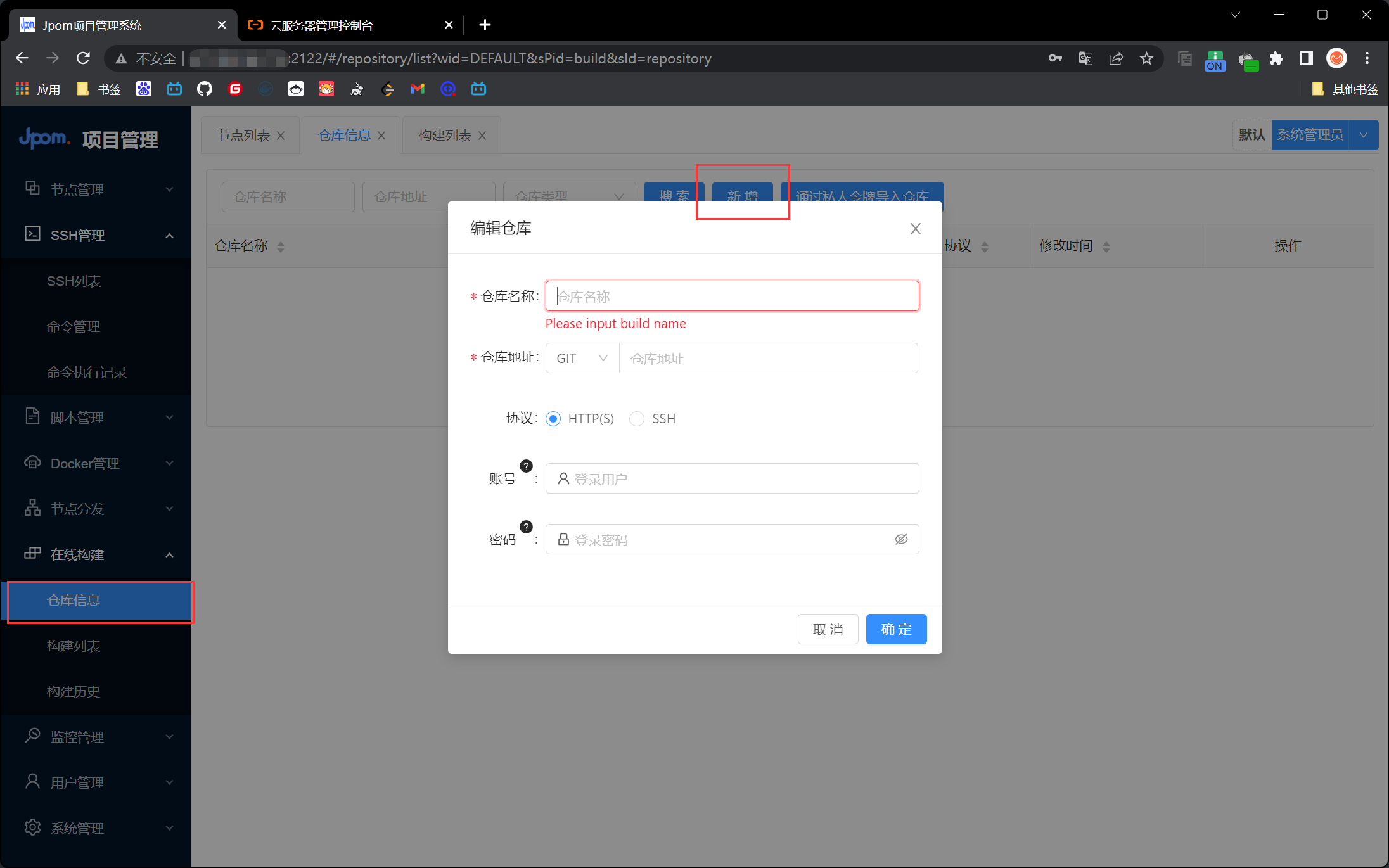Click the account help question-mark icon

[526, 466]
